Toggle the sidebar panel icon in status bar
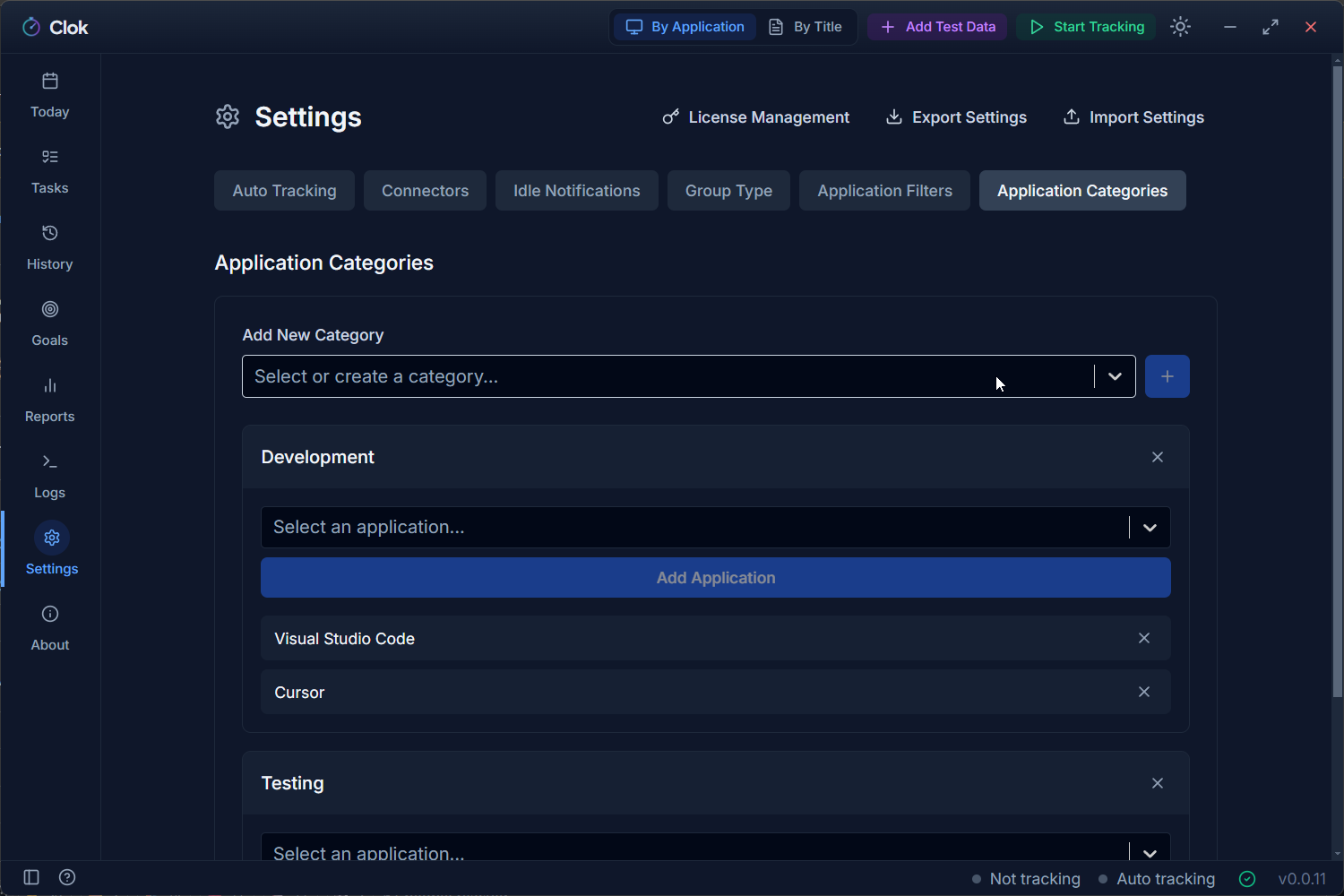1344x896 pixels. pos(31,877)
